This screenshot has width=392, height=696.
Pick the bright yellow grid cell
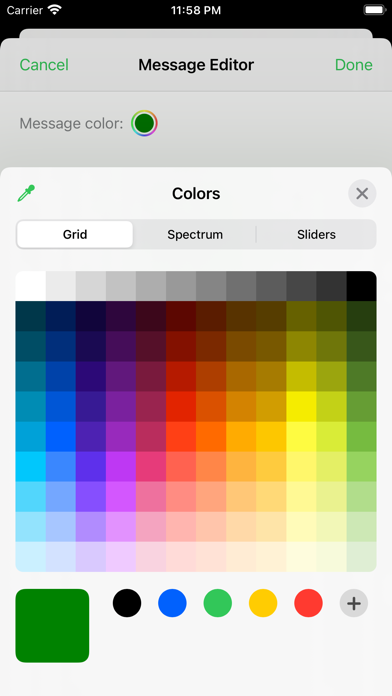click(301, 407)
